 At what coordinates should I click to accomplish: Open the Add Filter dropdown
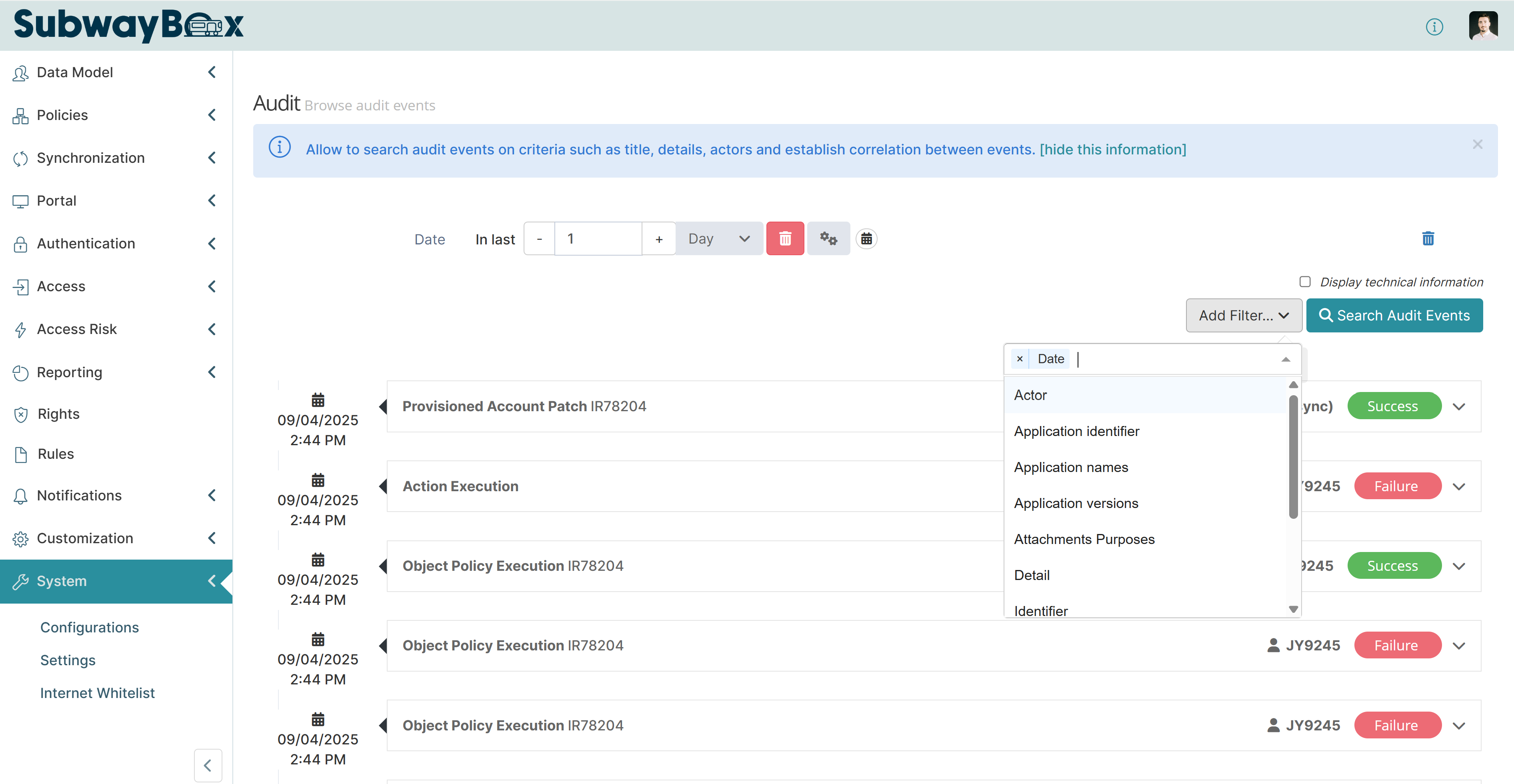coord(1244,316)
